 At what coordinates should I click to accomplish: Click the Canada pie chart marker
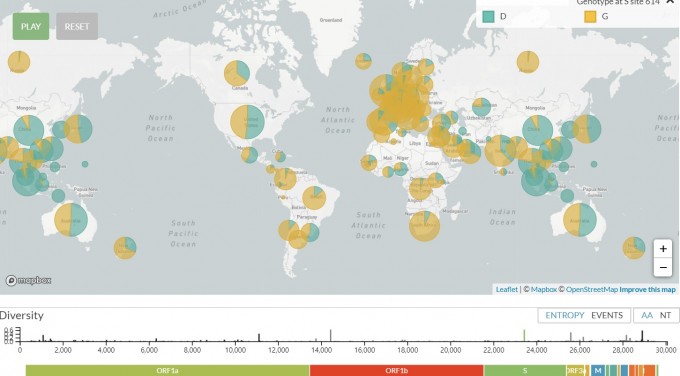click(237, 73)
